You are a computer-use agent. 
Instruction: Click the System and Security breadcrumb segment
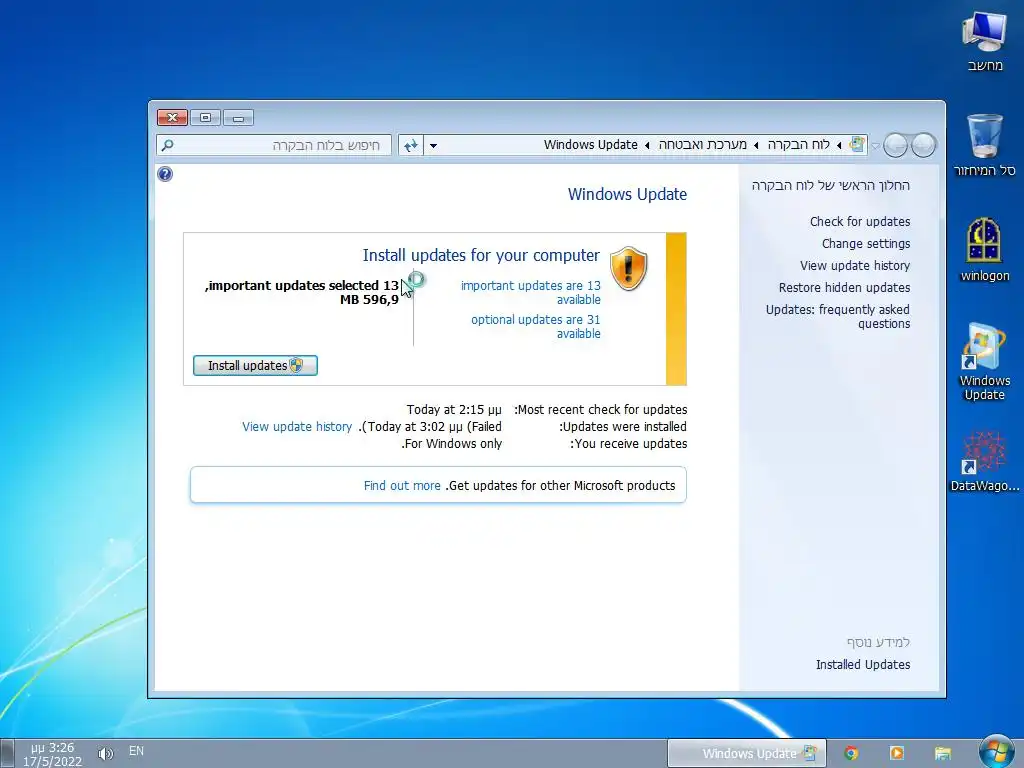click(702, 144)
